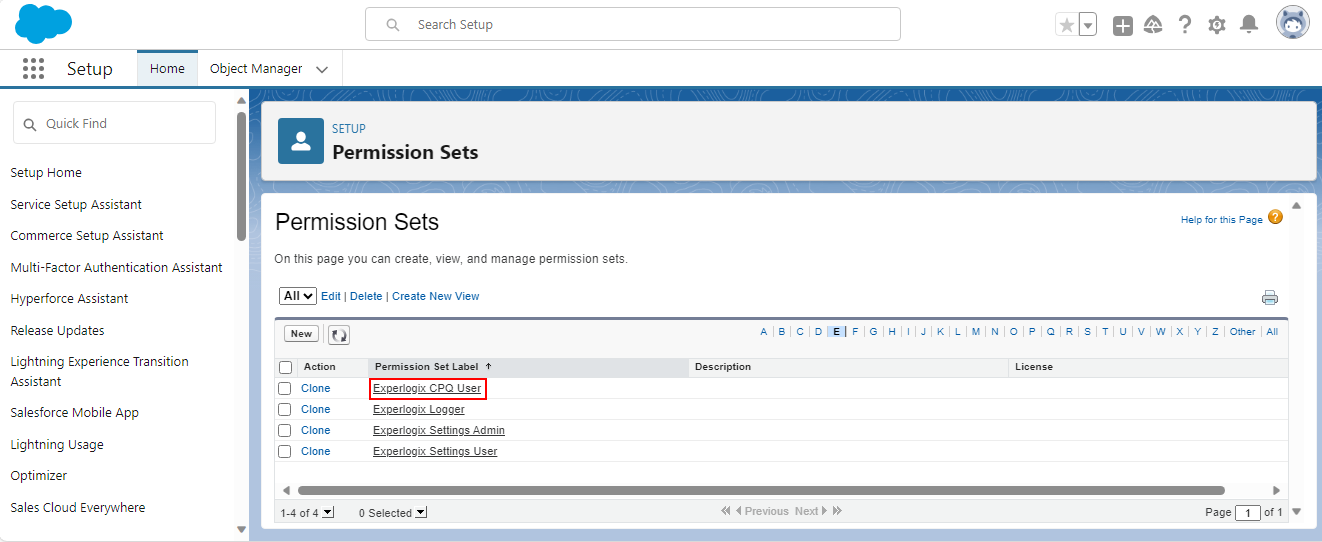Check the Experlogix Settings User row checkbox
This screenshot has width=1322, height=542.
pos(285,451)
